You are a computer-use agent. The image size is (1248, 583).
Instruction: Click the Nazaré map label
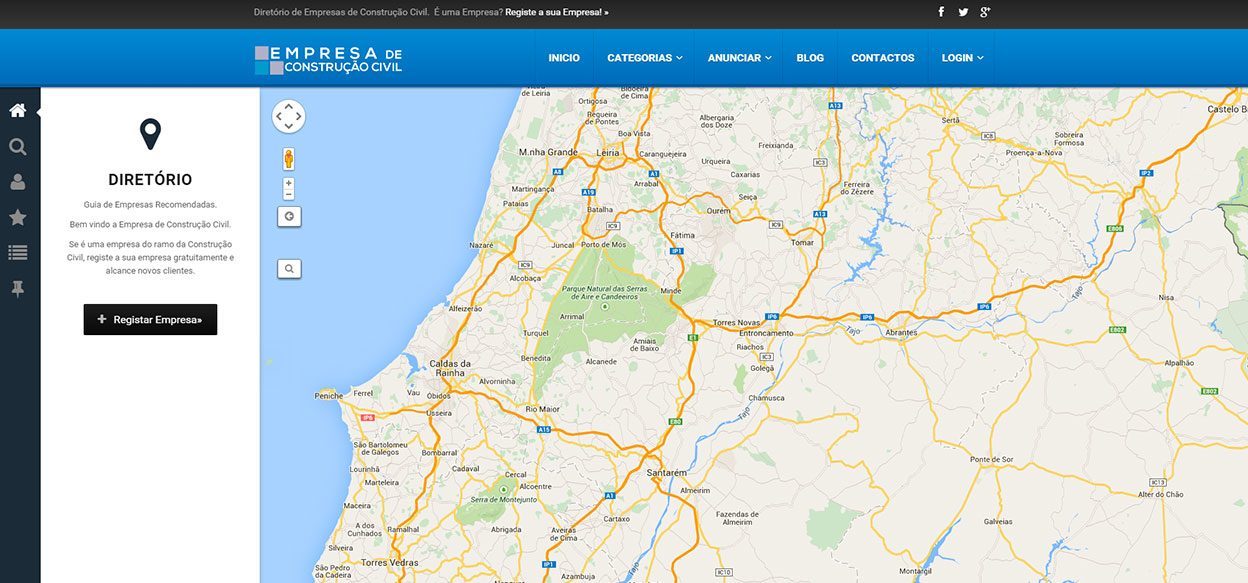[x=481, y=245]
